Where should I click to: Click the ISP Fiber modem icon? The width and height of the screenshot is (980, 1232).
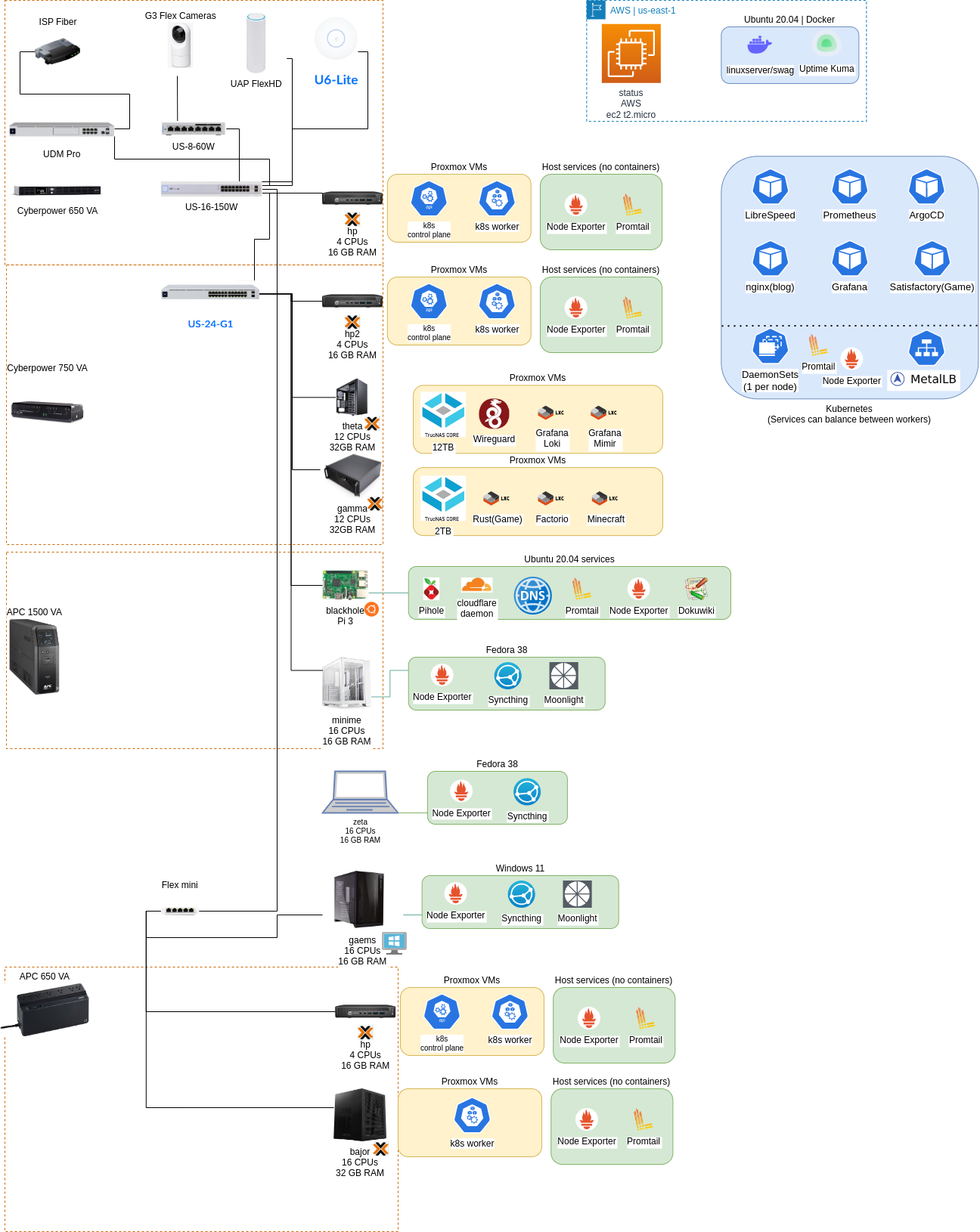click(x=57, y=52)
